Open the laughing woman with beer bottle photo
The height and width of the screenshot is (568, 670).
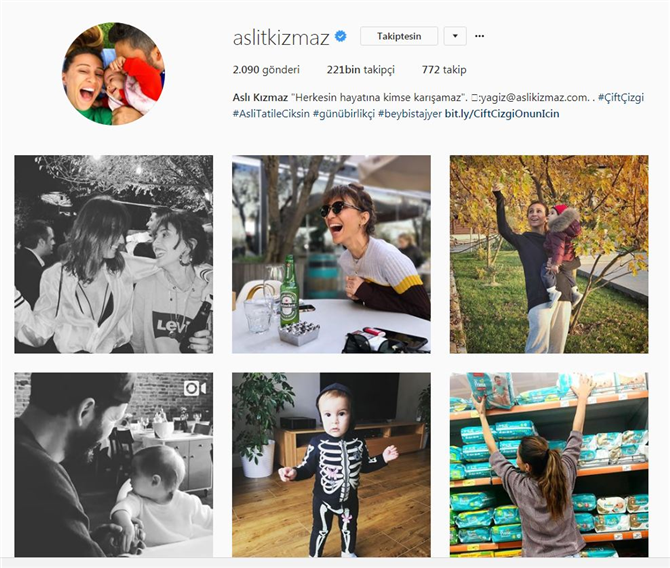point(331,254)
